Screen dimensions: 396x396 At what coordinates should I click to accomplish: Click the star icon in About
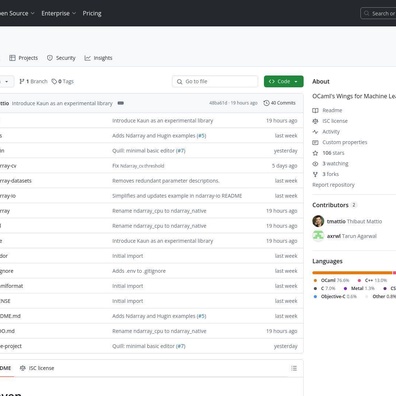click(315, 153)
